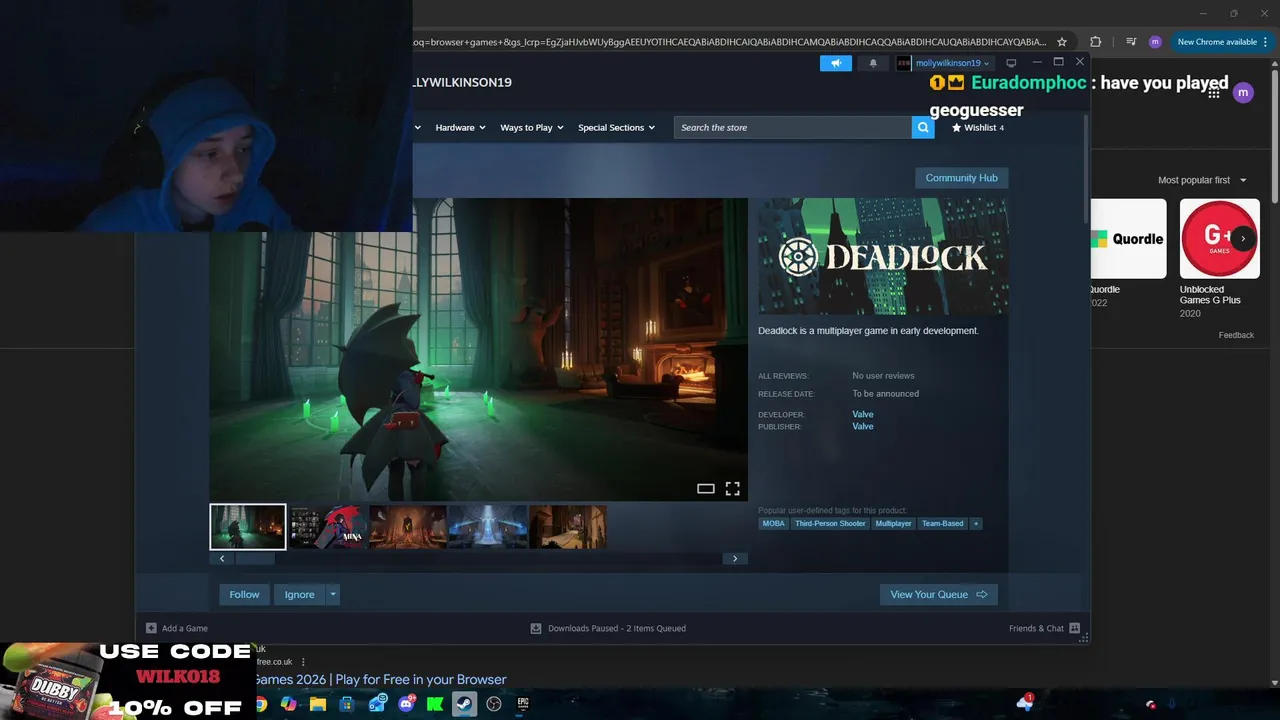This screenshot has height=720, width=1280.
Task: Expand the Ways to Play menu
Action: click(x=532, y=128)
